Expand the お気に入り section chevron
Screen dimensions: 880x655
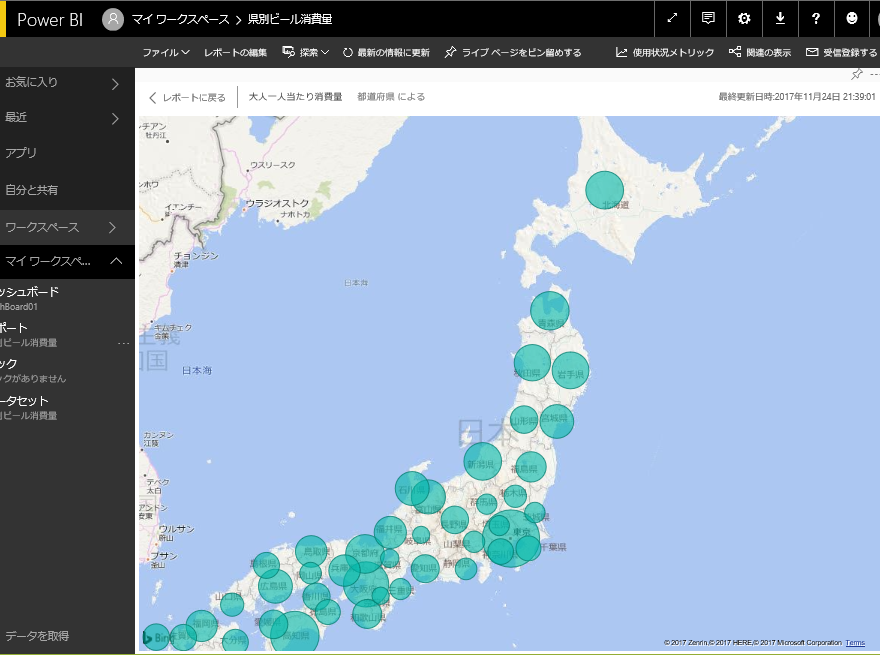click(115, 83)
